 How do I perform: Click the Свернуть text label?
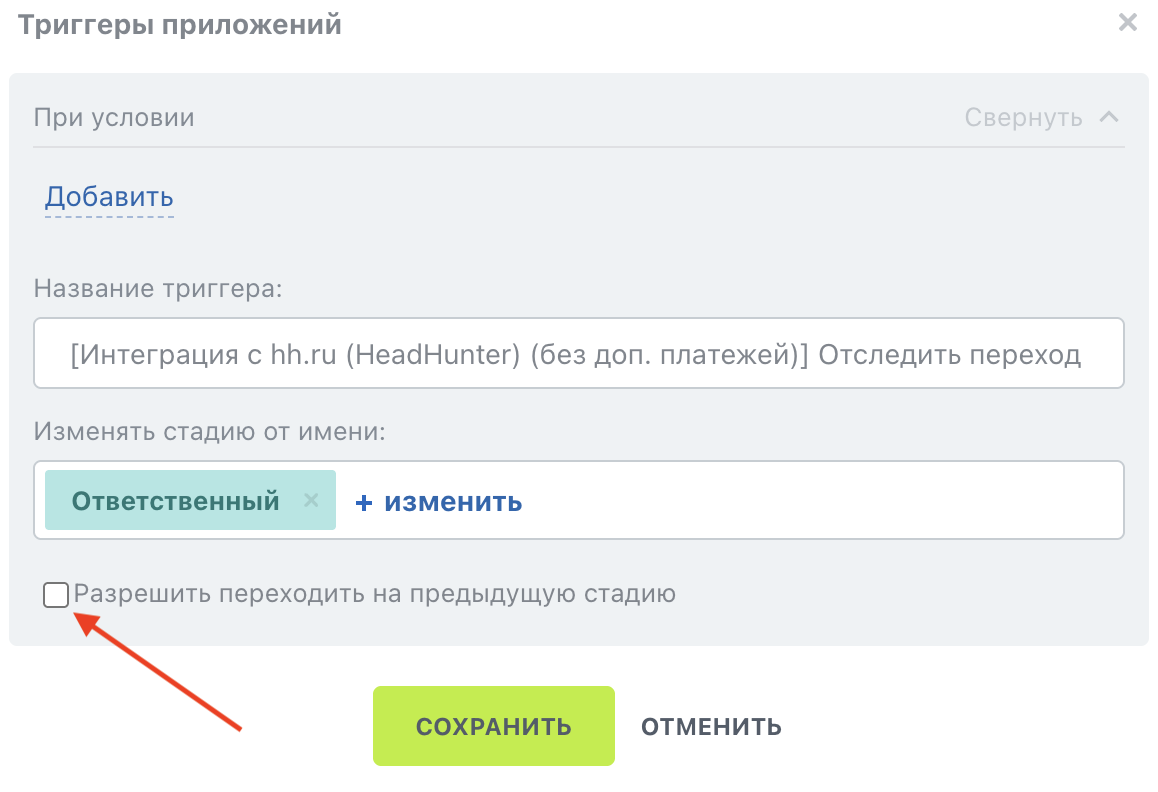click(1023, 117)
